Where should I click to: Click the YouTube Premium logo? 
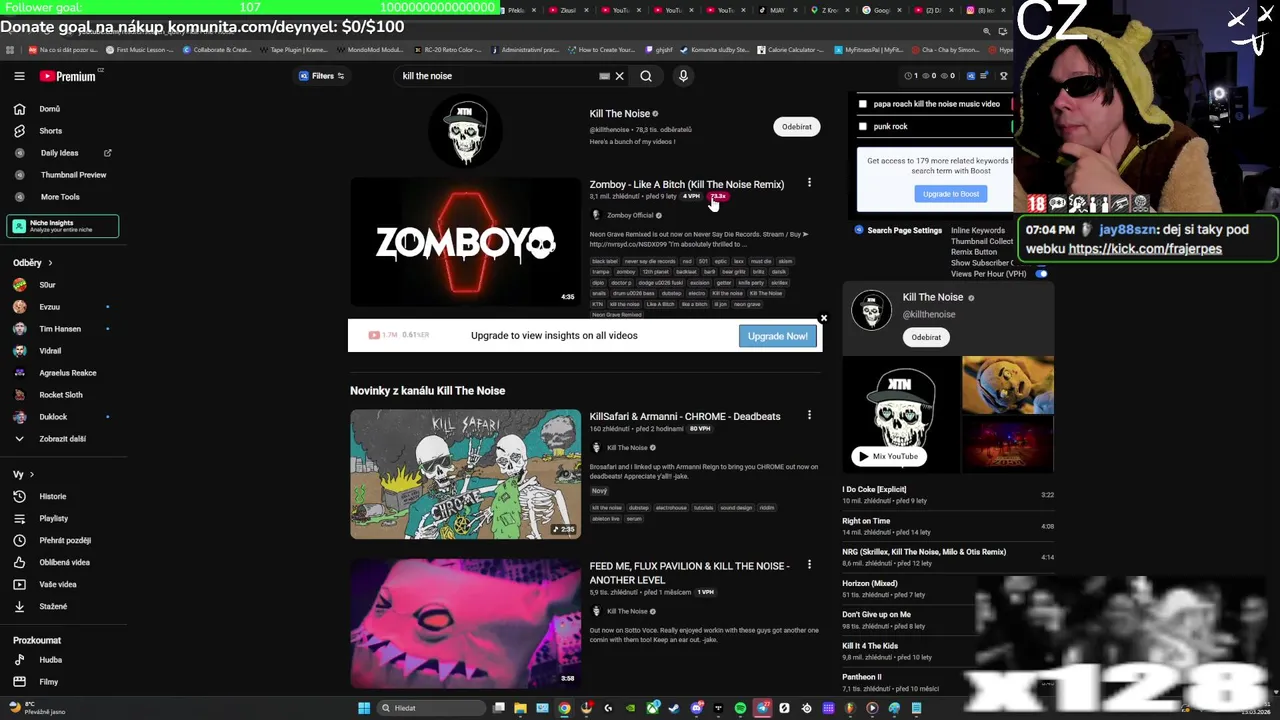click(68, 76)
